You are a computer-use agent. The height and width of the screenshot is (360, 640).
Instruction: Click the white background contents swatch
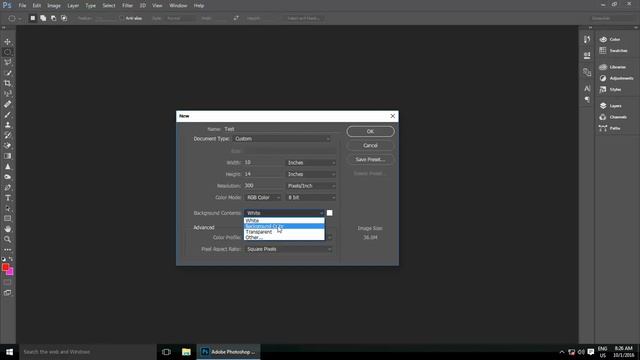point(329,213)
